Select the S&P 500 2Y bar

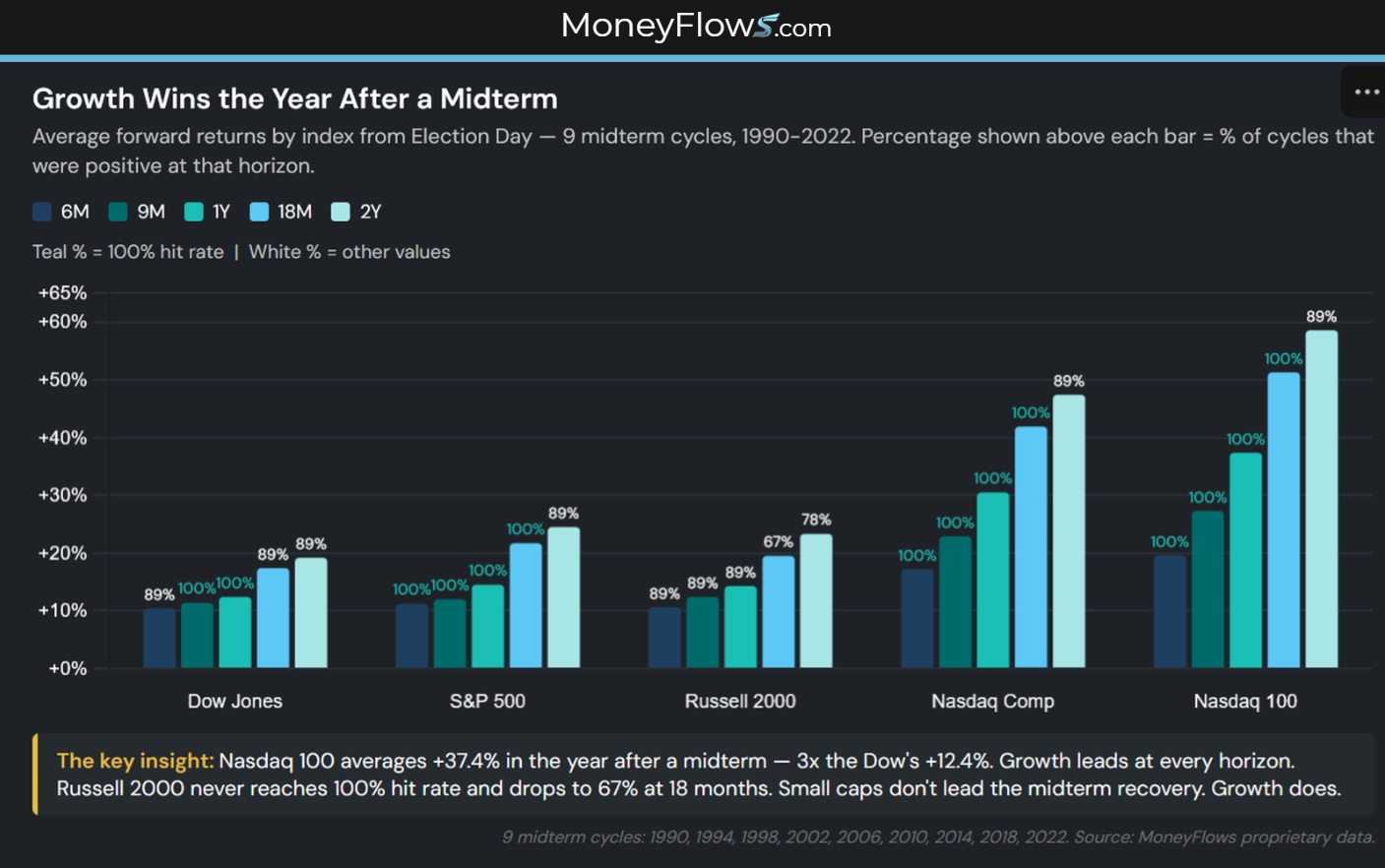pos(564,597)
